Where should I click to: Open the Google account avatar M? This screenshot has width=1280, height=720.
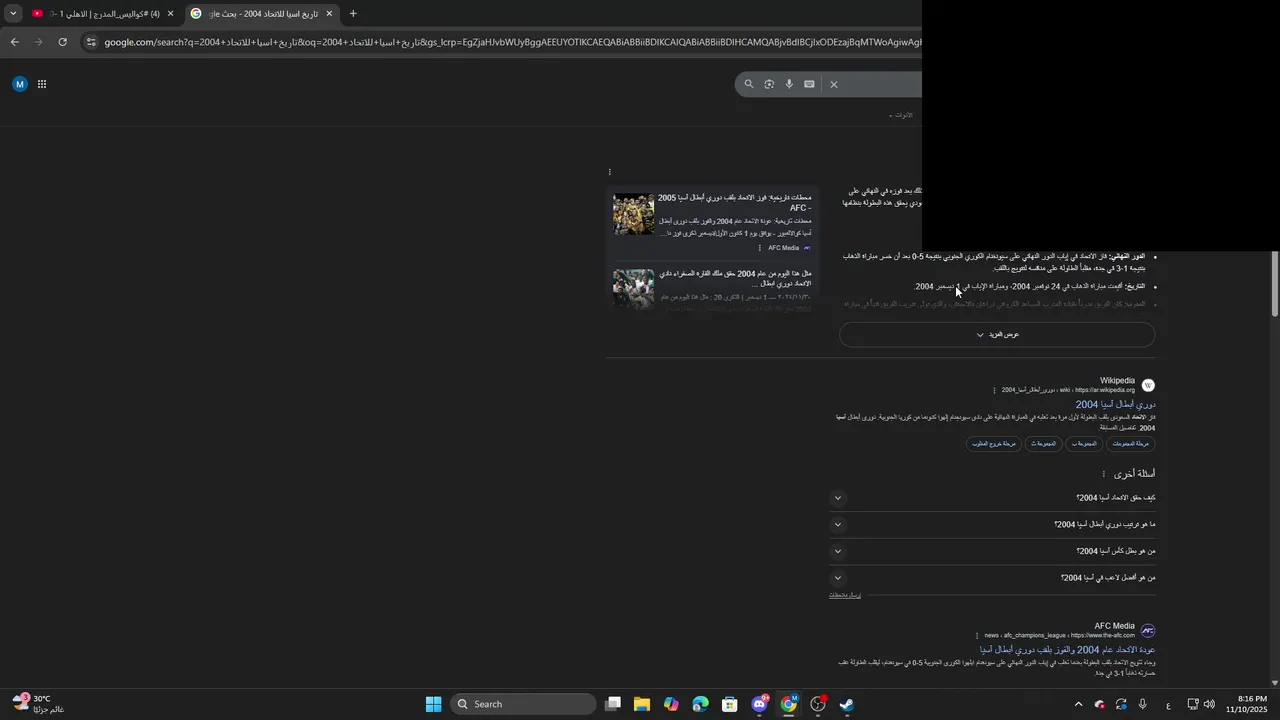(x=19, y=84)
